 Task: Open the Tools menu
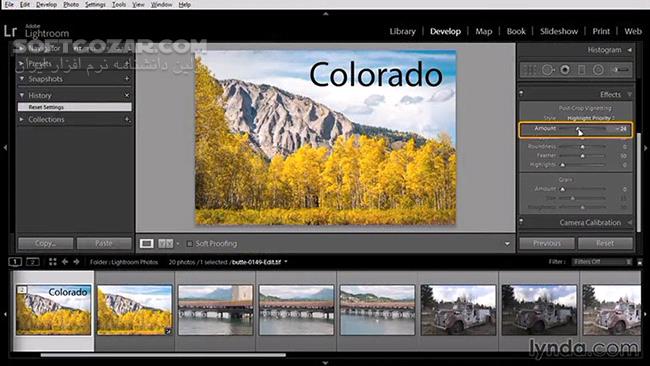pos(119,5)
